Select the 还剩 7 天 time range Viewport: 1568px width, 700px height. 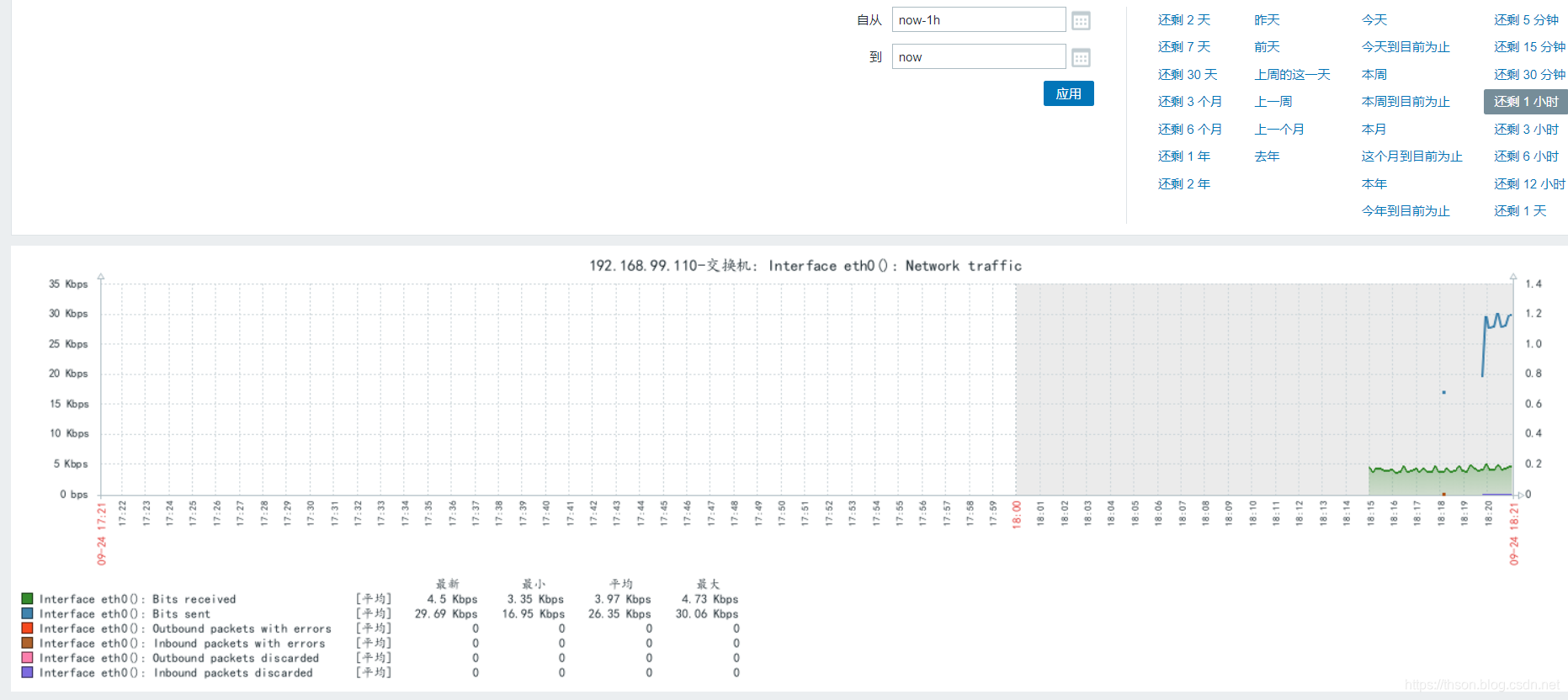click(x=1183, y=46)
